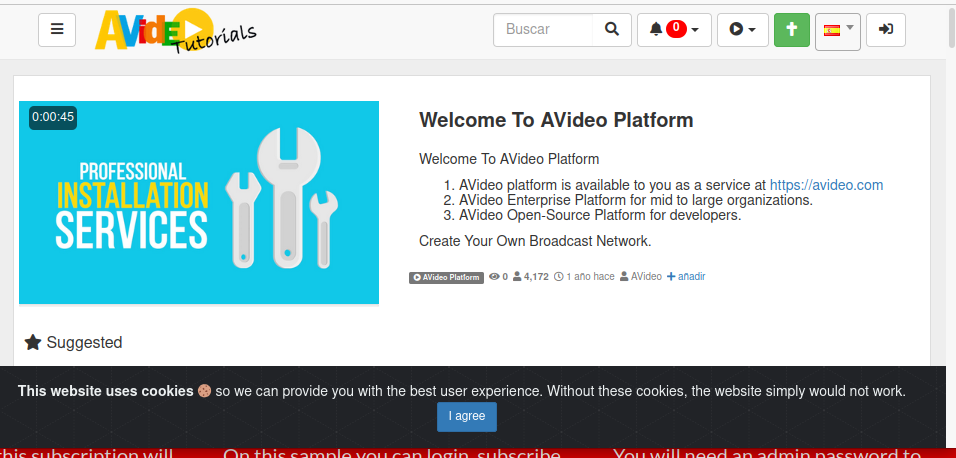Image resolution: width=956 pixels, height=458 pixels.
Task: Open the Professional Installation Services video thumbnail
Action: click(x=199, y=202)
